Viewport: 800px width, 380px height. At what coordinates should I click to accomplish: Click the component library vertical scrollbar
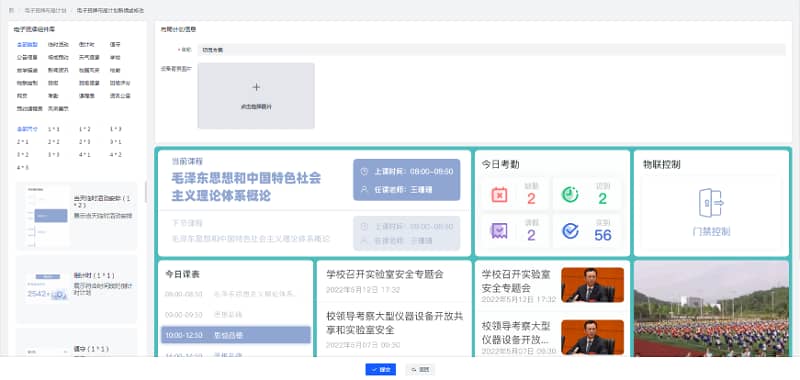pos(146,192)
